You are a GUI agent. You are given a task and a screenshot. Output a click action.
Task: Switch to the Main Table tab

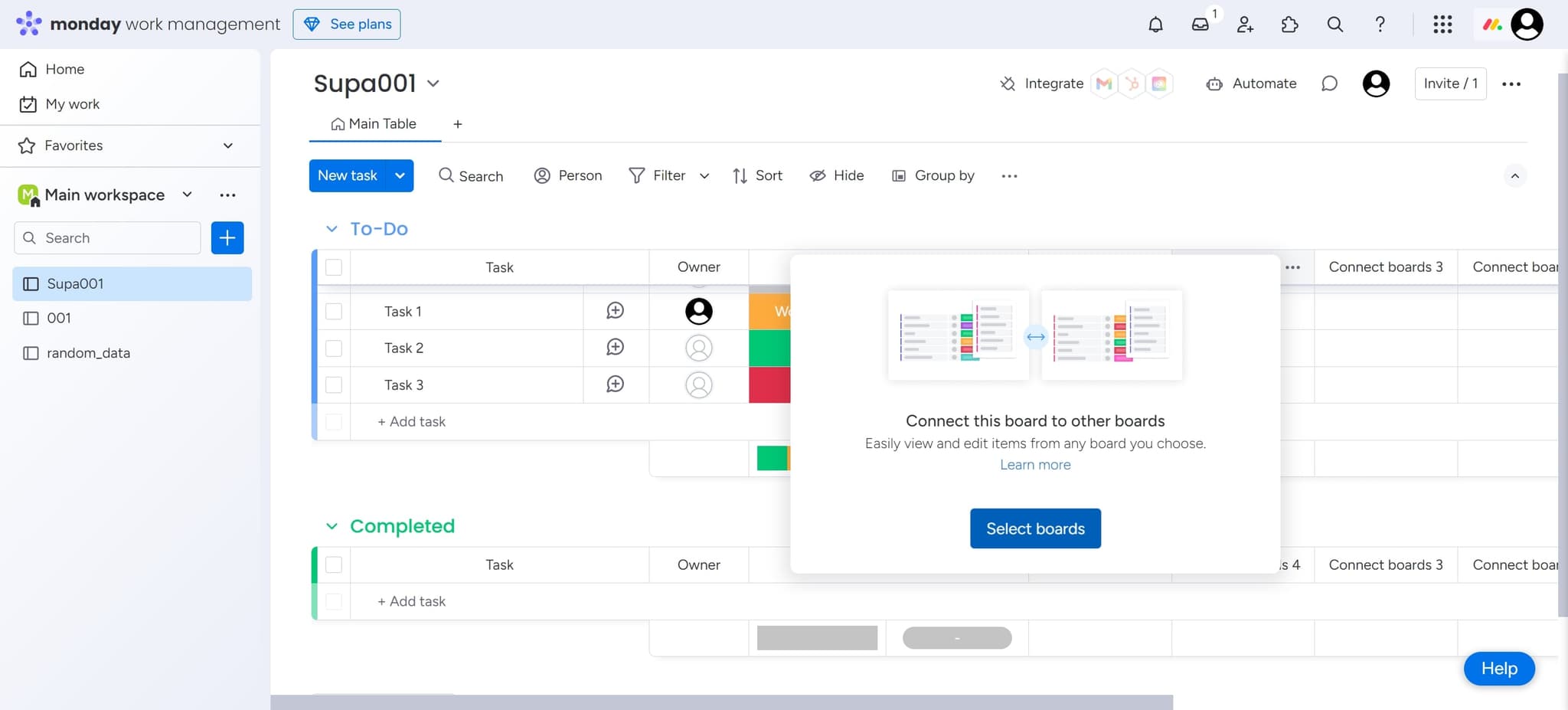[374, 123]
